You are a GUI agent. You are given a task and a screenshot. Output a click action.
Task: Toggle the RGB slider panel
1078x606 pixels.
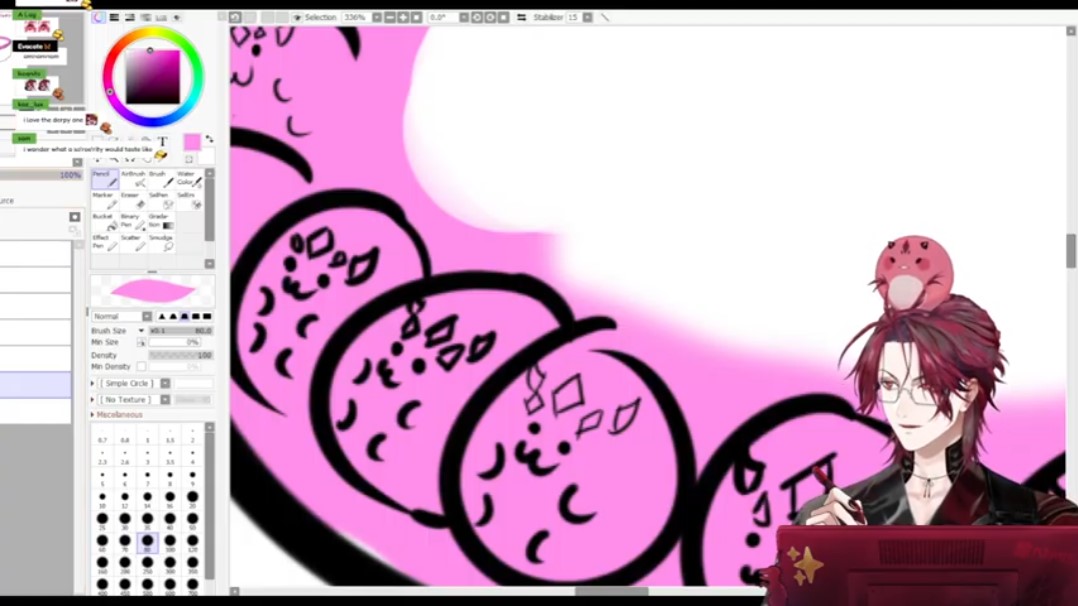pyautogui.click(x=114, y=17)
